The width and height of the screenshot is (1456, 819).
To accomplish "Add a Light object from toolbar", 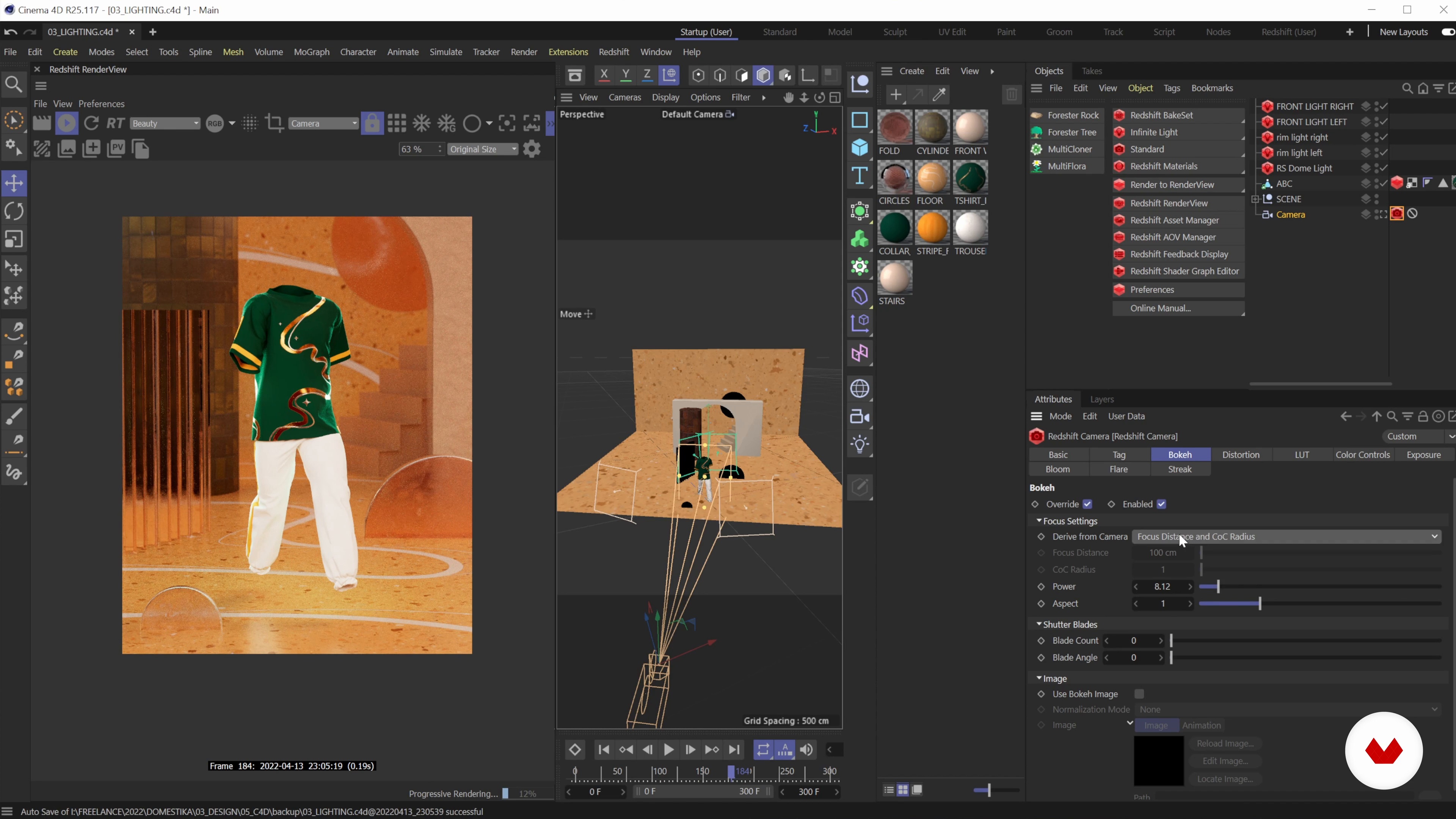I will click(x=860, y=445).
